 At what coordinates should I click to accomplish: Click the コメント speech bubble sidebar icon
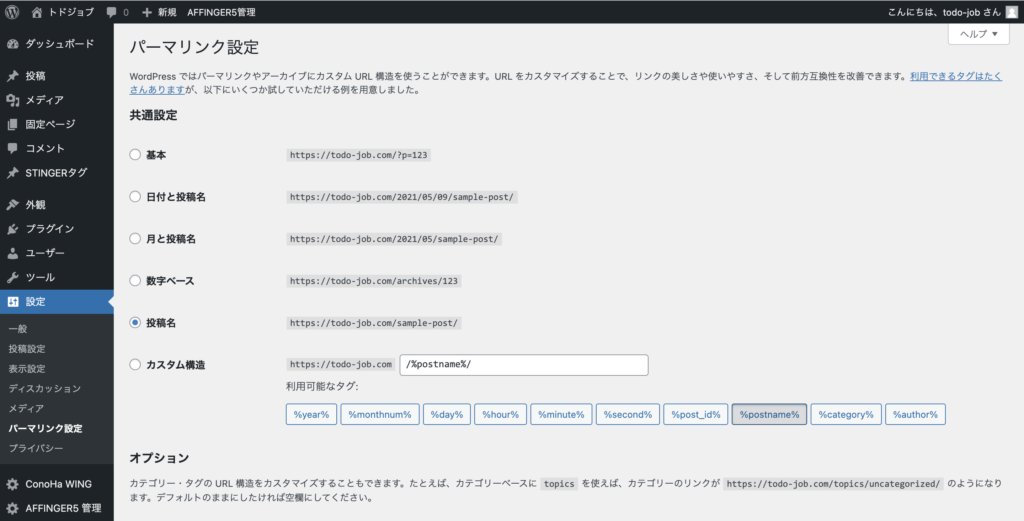pyautogui.click(x=12, y=148)
